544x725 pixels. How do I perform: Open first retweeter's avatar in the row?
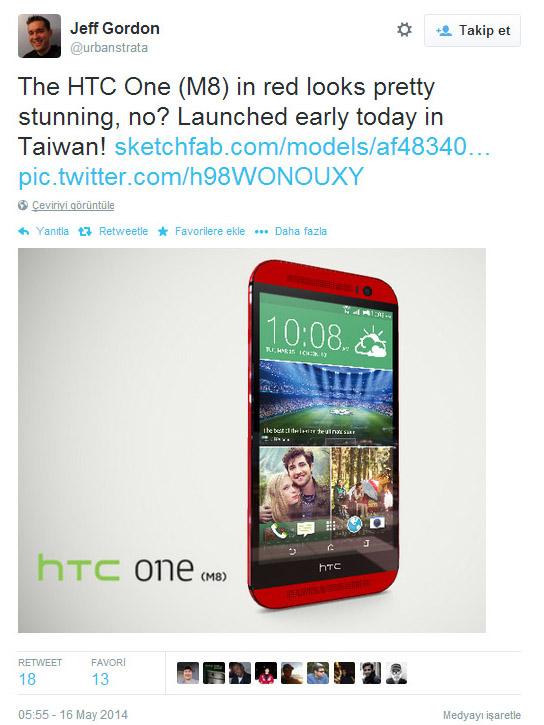188,673
